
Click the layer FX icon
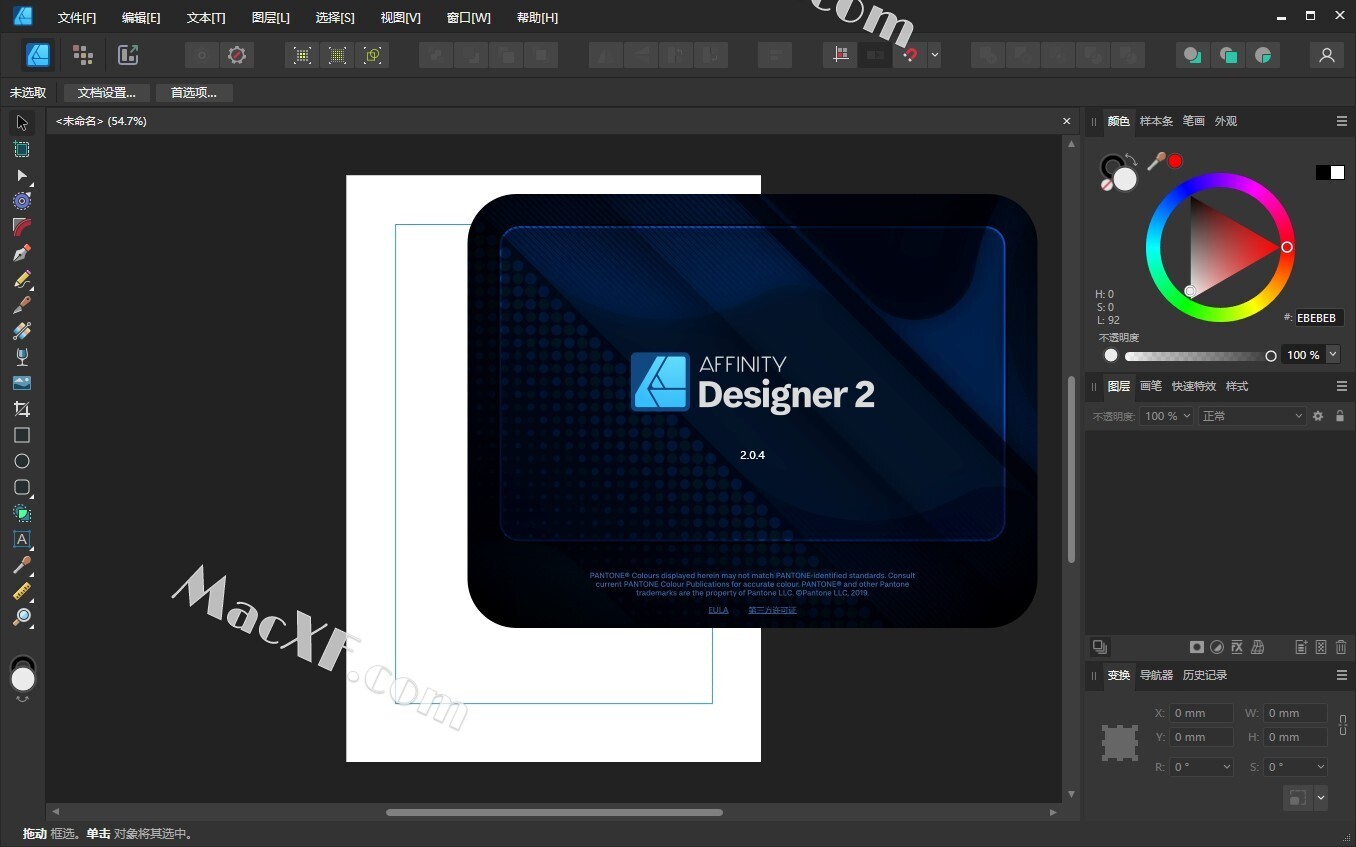coord(1237,647)
